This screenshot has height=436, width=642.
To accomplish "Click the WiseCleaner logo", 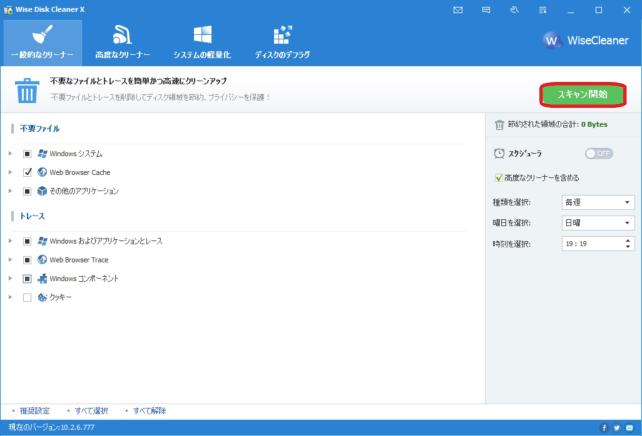I will click(585, 40).
